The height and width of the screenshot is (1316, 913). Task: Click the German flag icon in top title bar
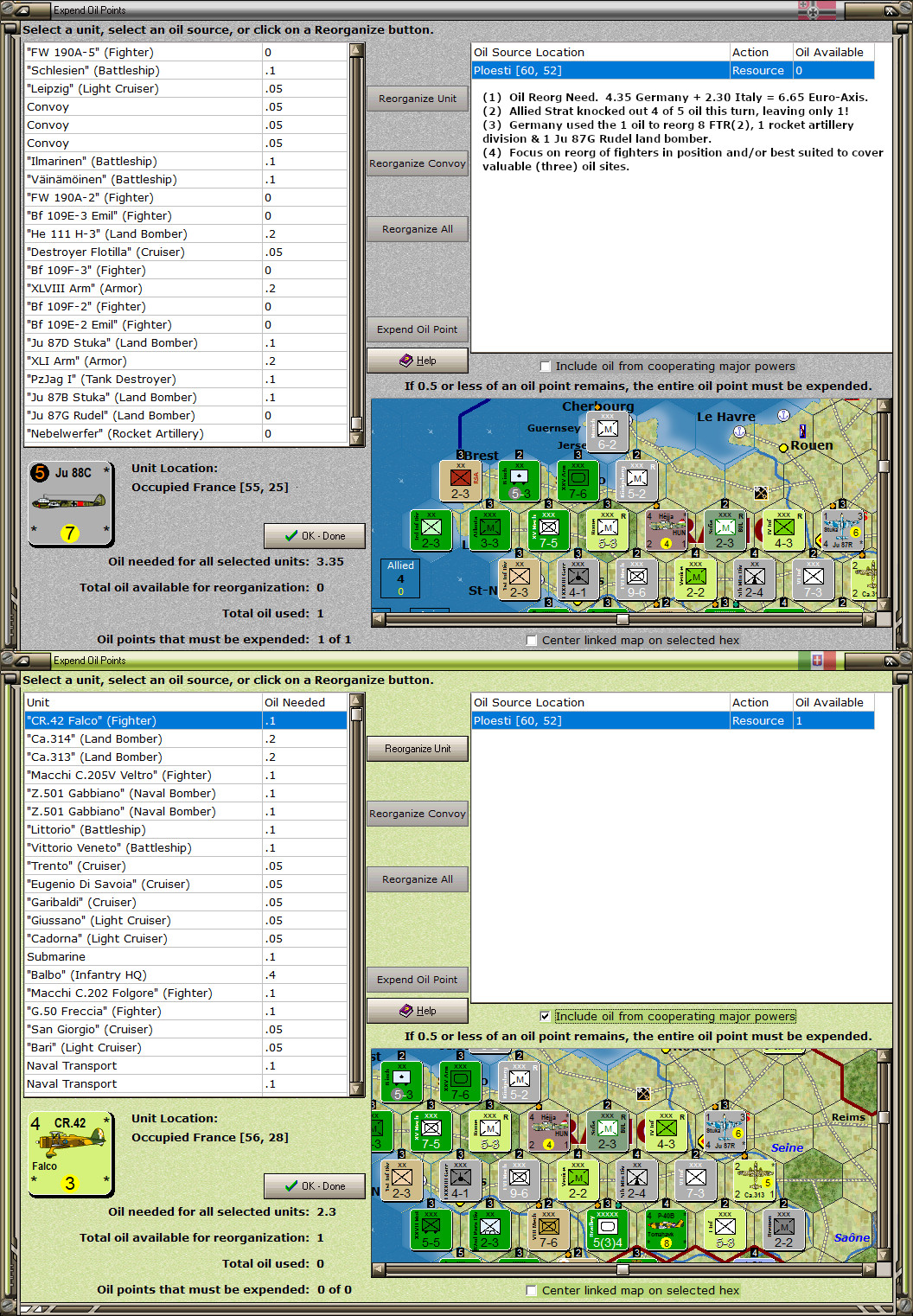(x=817, y=10)
